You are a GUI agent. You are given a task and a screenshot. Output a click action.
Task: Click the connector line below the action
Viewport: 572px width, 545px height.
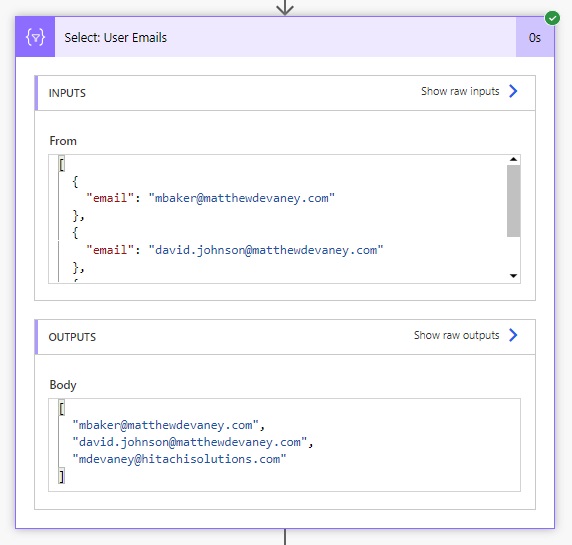(x=285, y=537)
